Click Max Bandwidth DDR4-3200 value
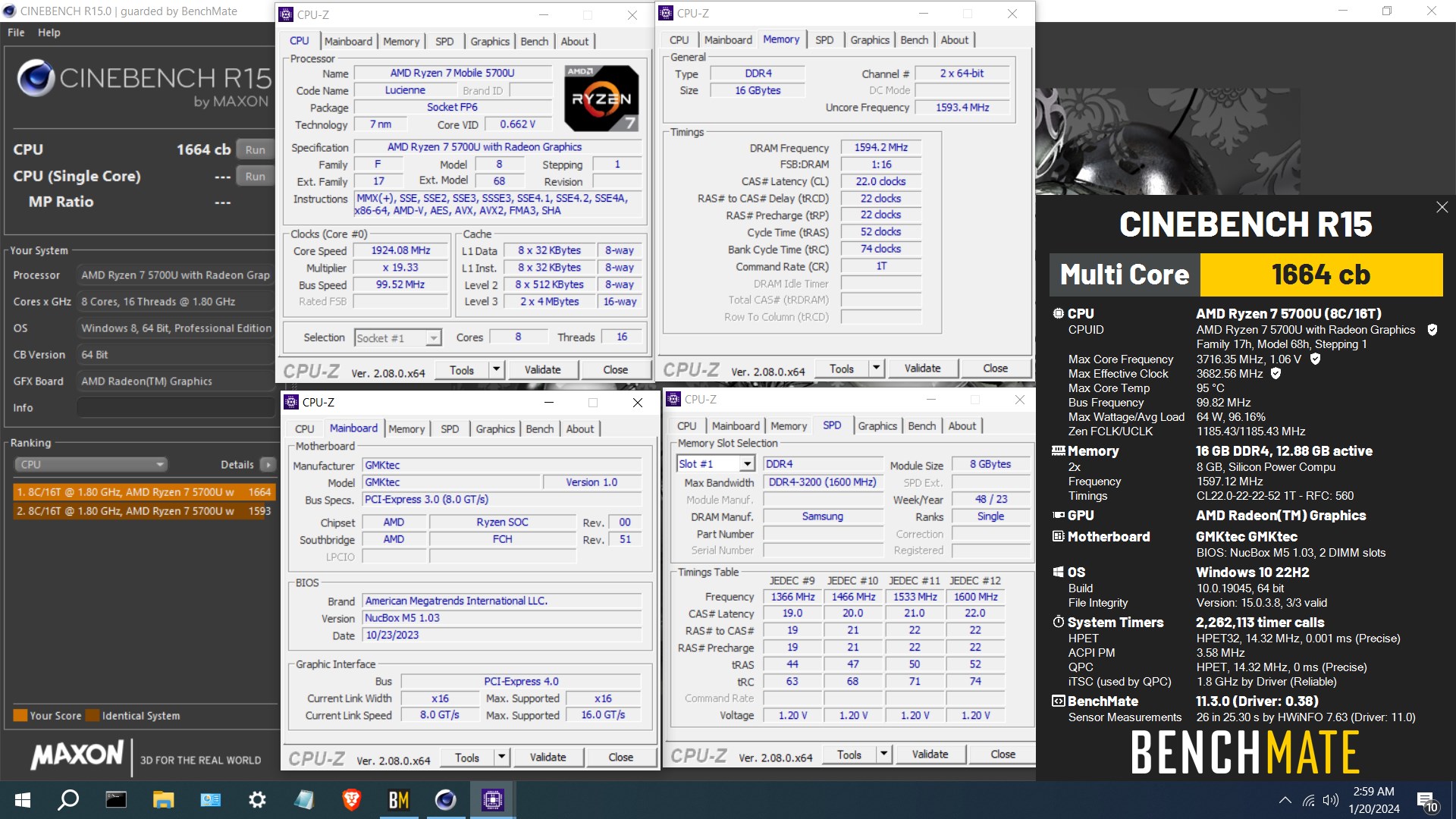This screenshot has height=819, width=1456. coord(823,482)
